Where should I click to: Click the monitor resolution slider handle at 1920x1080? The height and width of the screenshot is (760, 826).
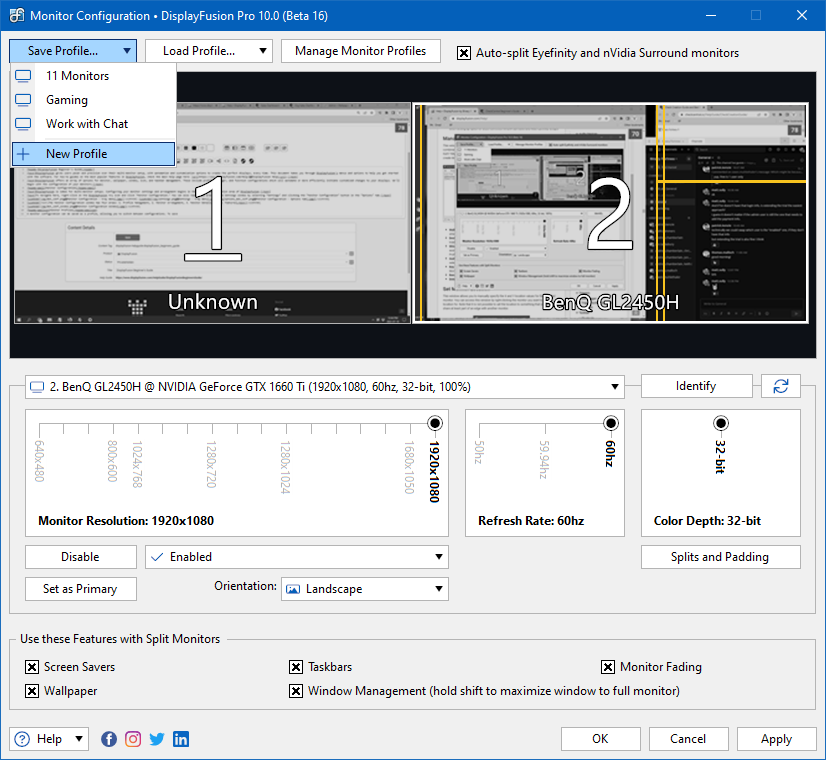click(435, 423)
